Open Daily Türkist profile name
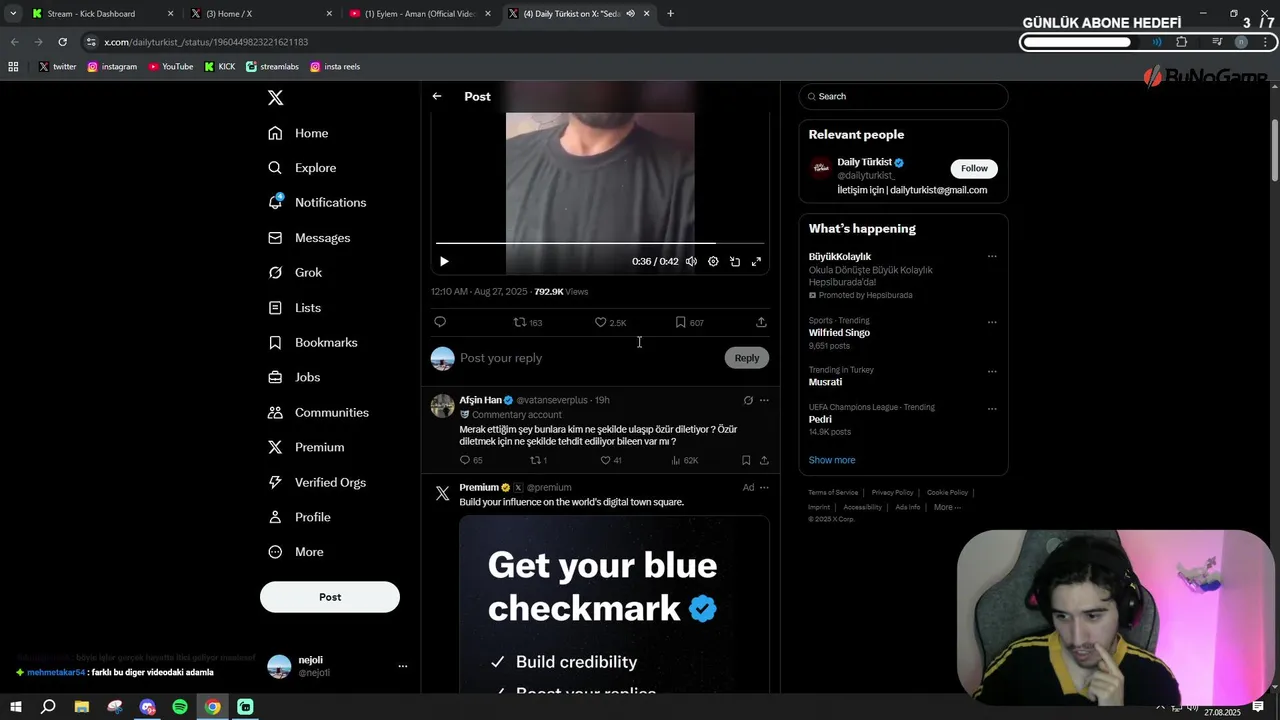1280x720 pixels. [x=864, y=162]
